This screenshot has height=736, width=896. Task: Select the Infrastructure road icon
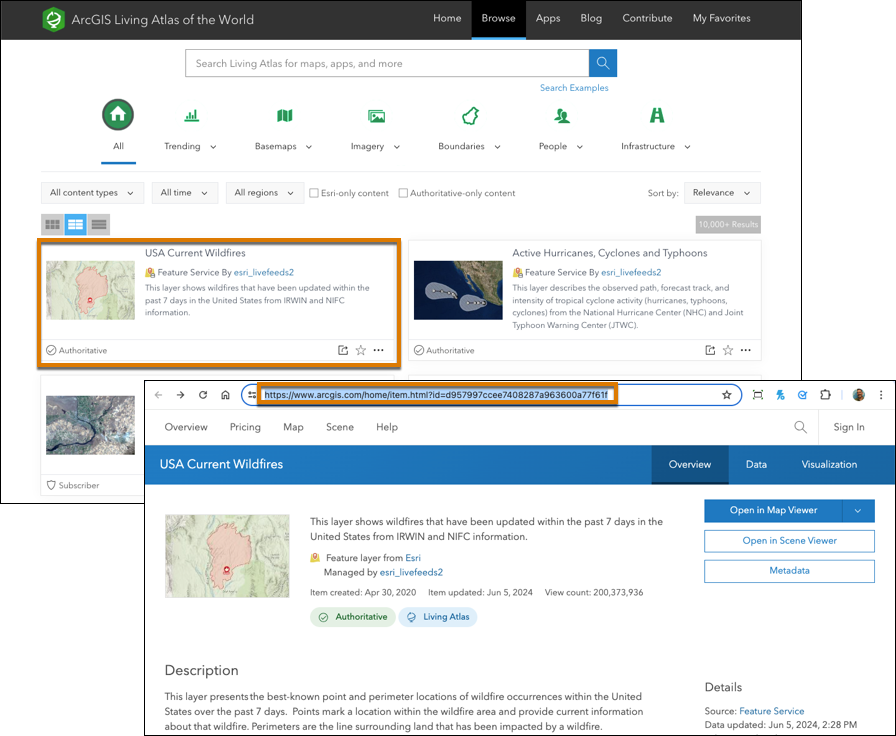pos(657,115)
